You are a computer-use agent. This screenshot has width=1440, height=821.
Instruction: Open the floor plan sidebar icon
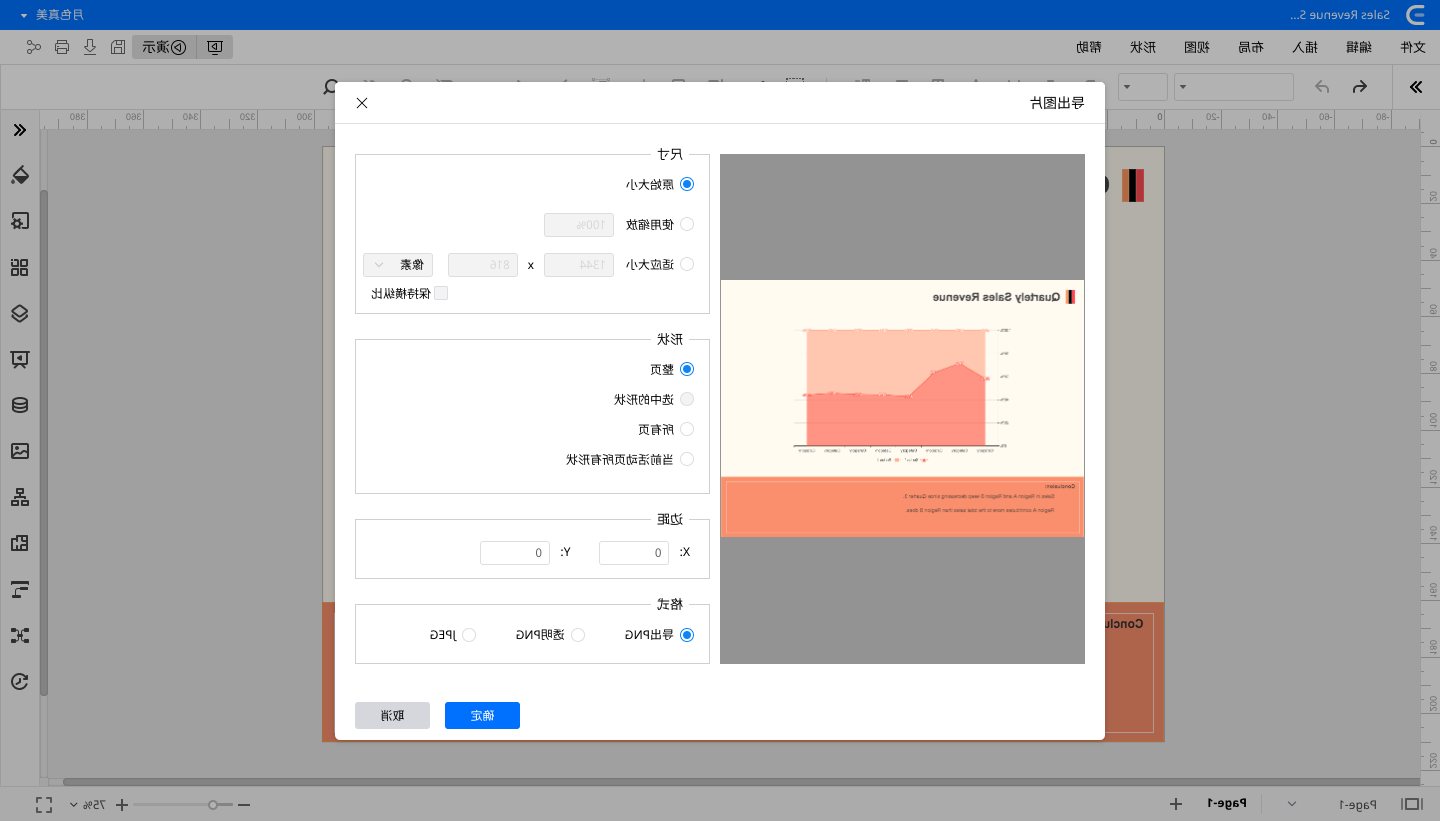pos(20,543)
